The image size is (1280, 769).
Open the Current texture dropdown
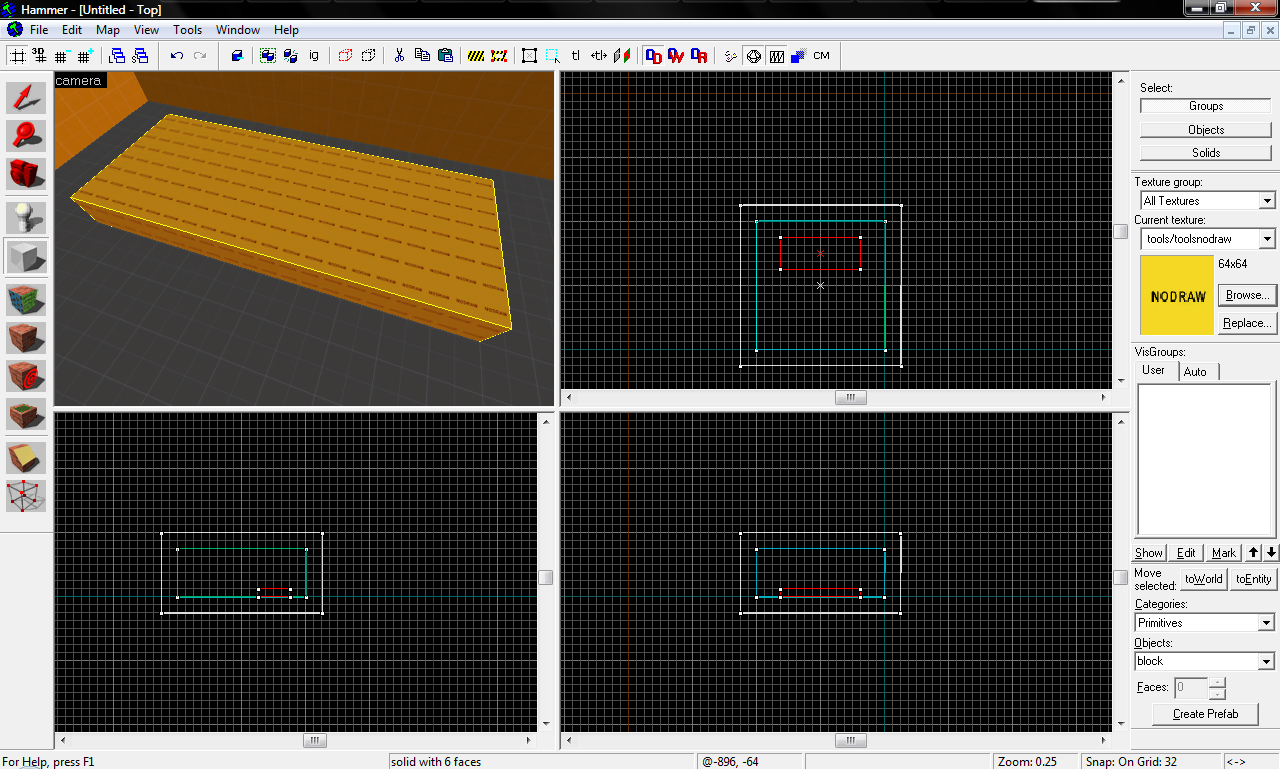[x=1267, y=239]
